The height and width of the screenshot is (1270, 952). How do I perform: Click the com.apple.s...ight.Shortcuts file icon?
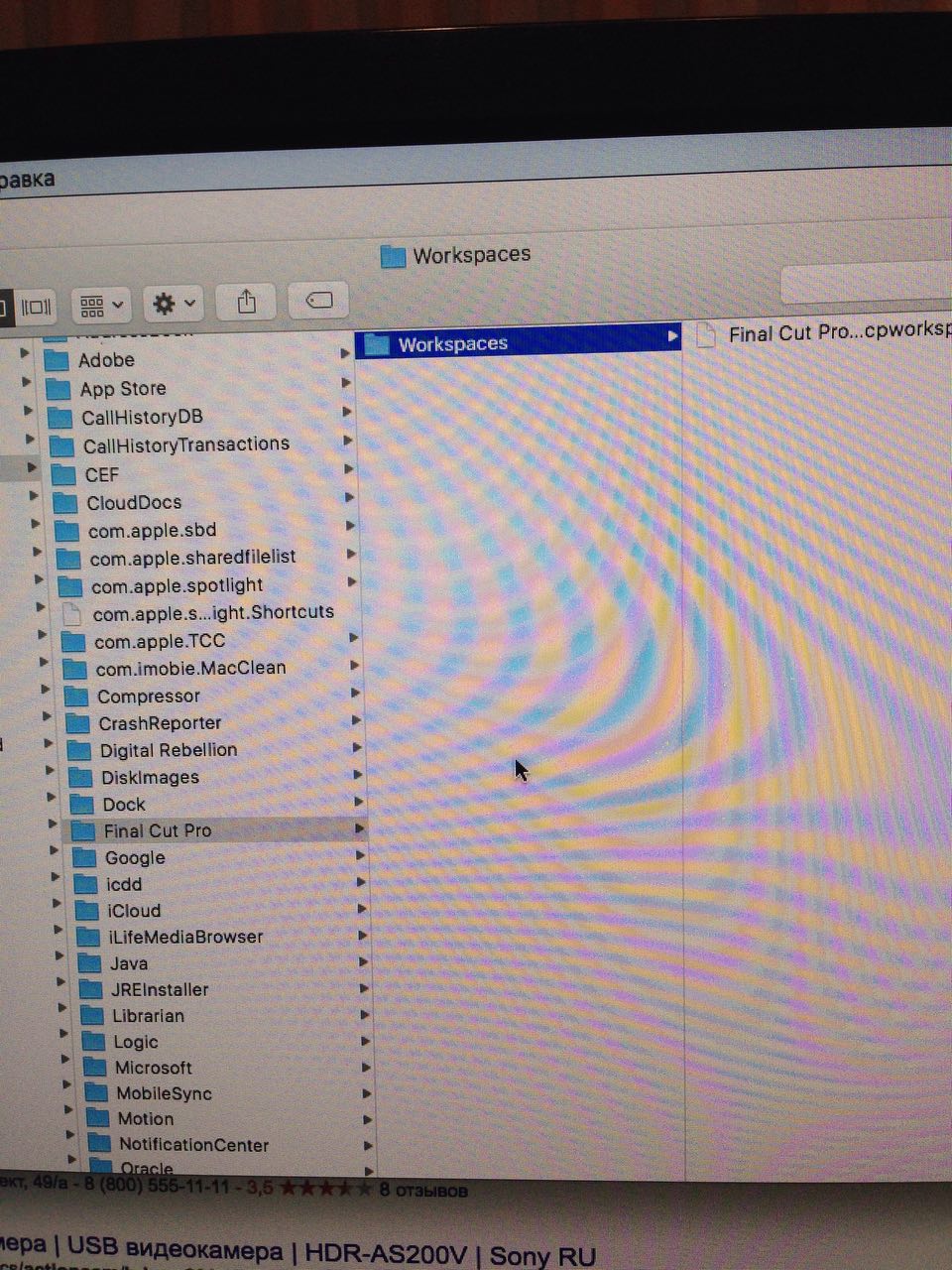pos(72,614)
